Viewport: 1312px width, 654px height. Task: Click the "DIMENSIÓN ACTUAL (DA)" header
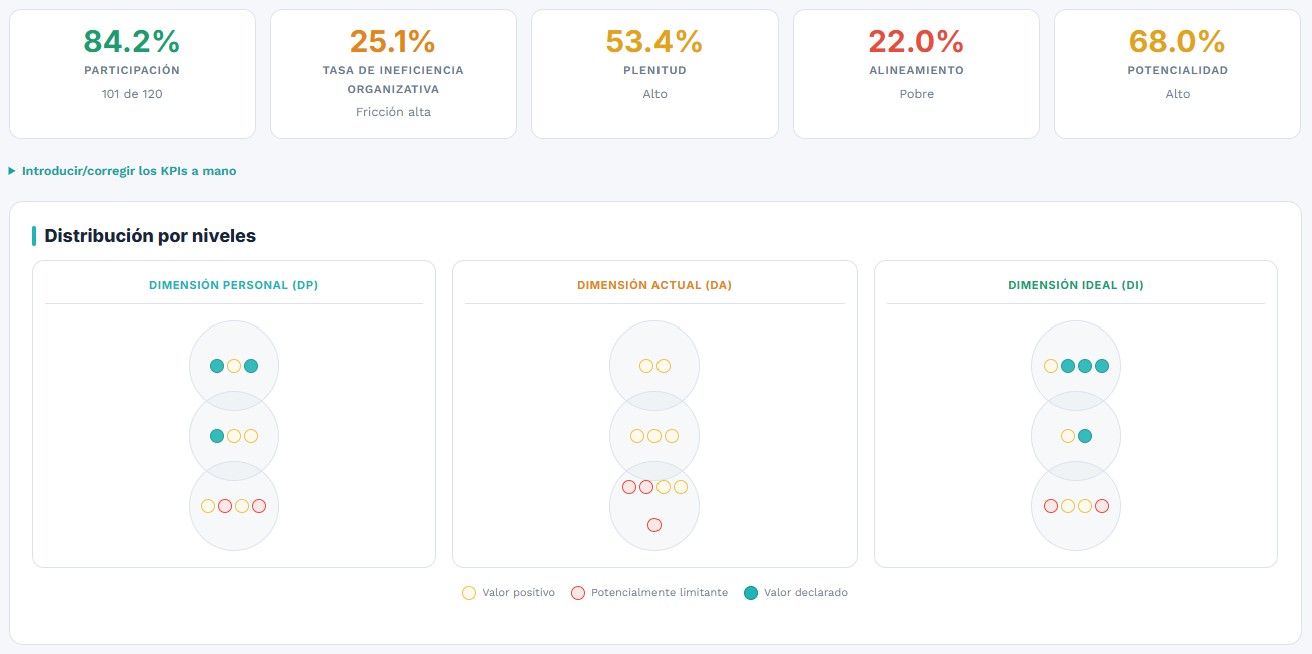tap(654, 285)
